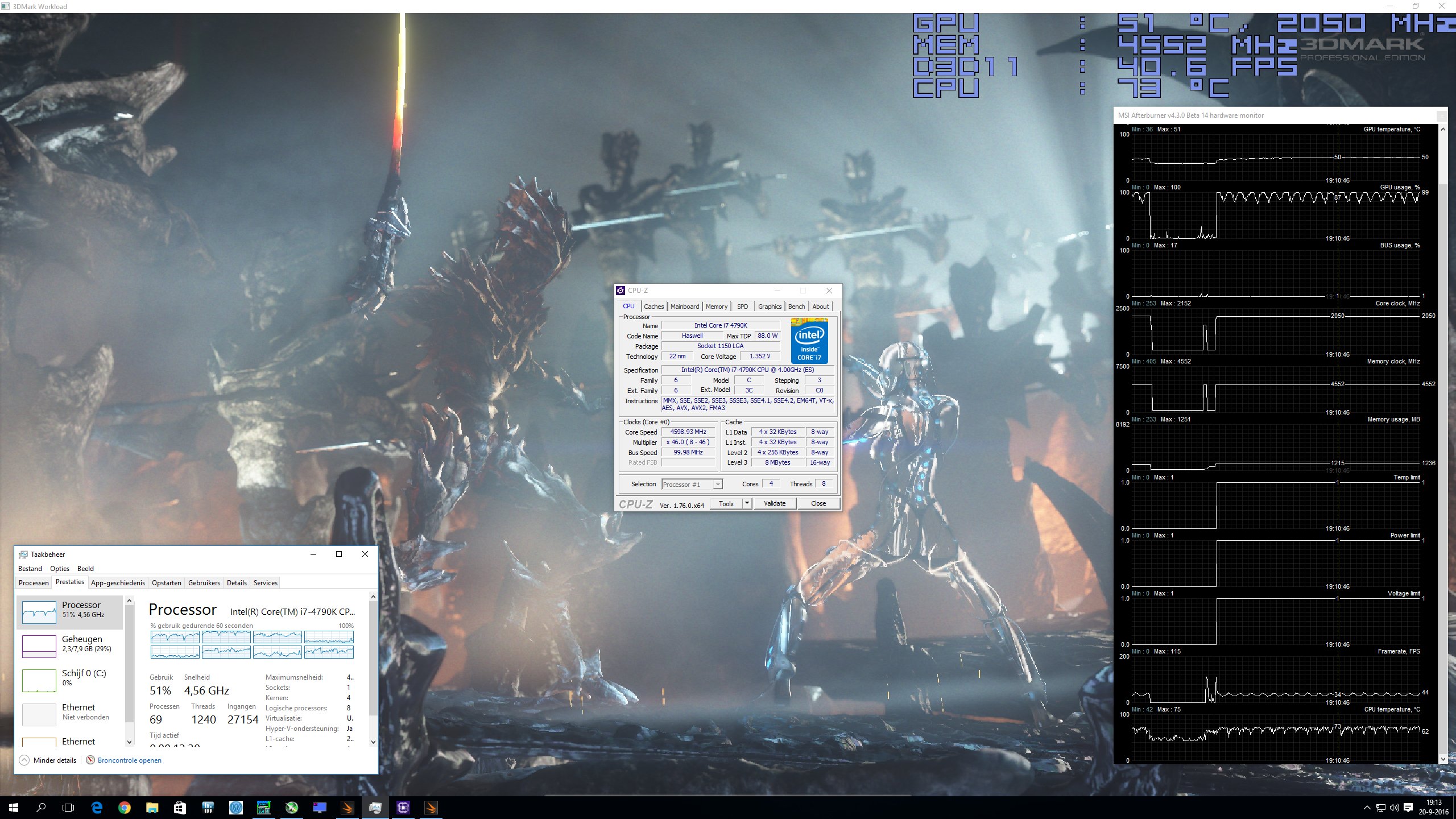Open network status tray icon
This screenshot has width=1456, height=819.
[1380, 808]
